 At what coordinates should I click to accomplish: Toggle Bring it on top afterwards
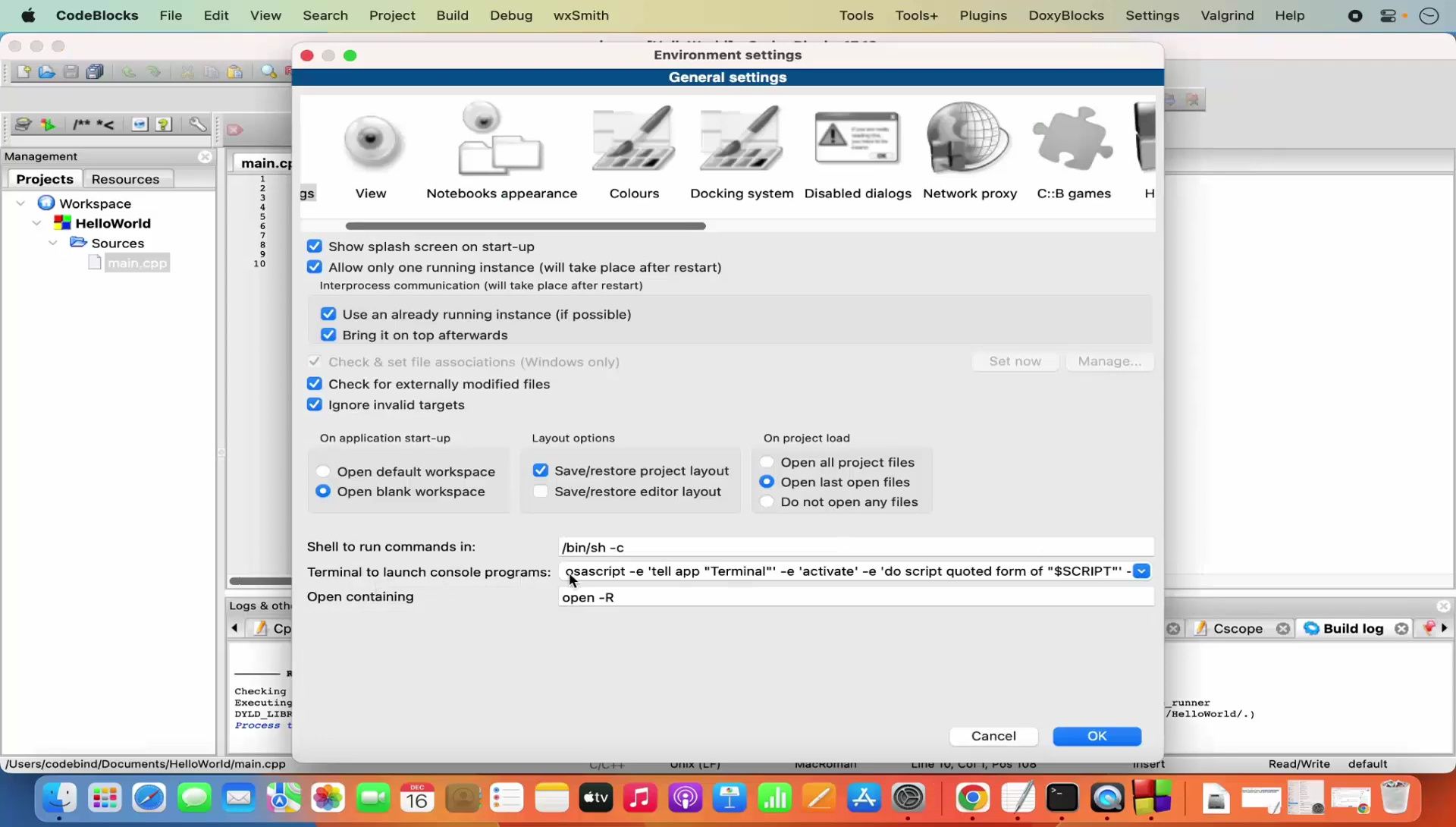click(328, 335)
